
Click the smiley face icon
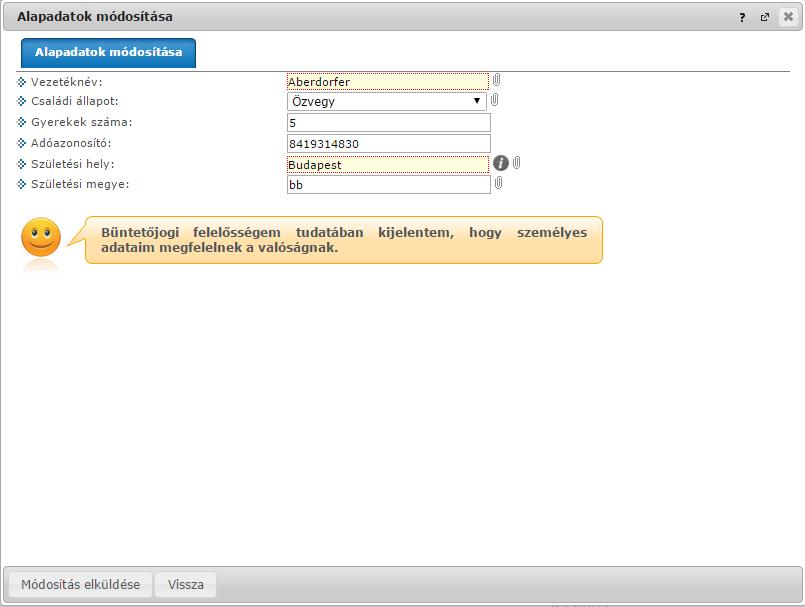pyautogui.click(x=41, y=237)
